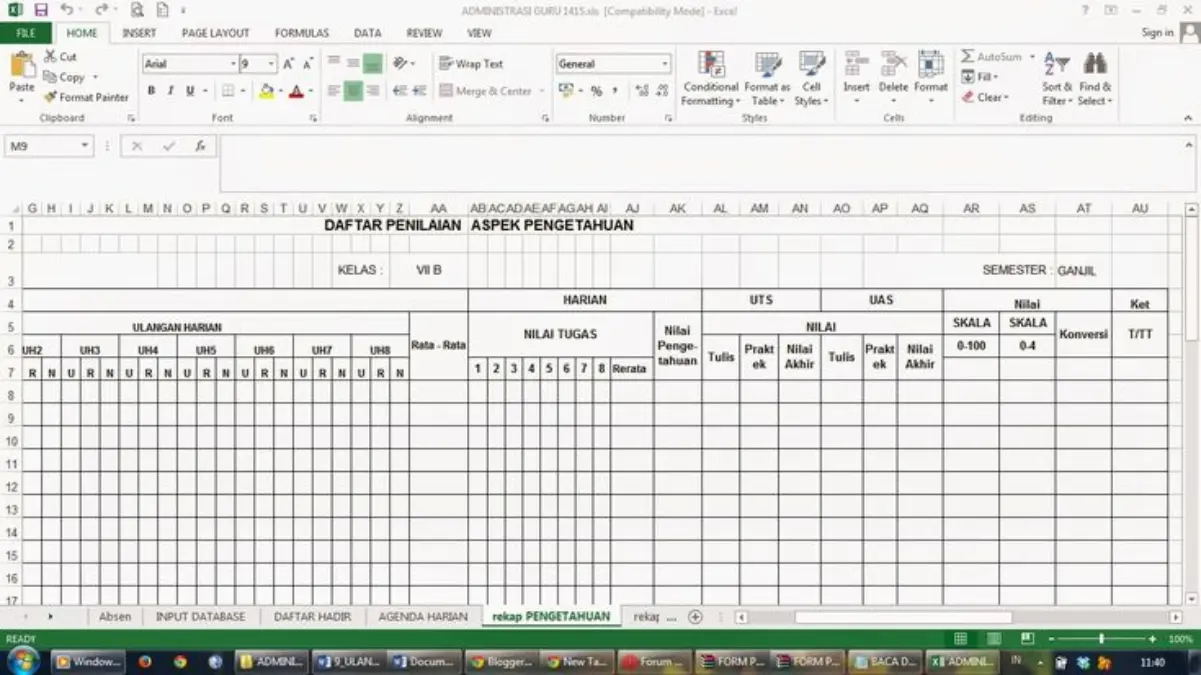Open General number format dropdown

point(665,64)
